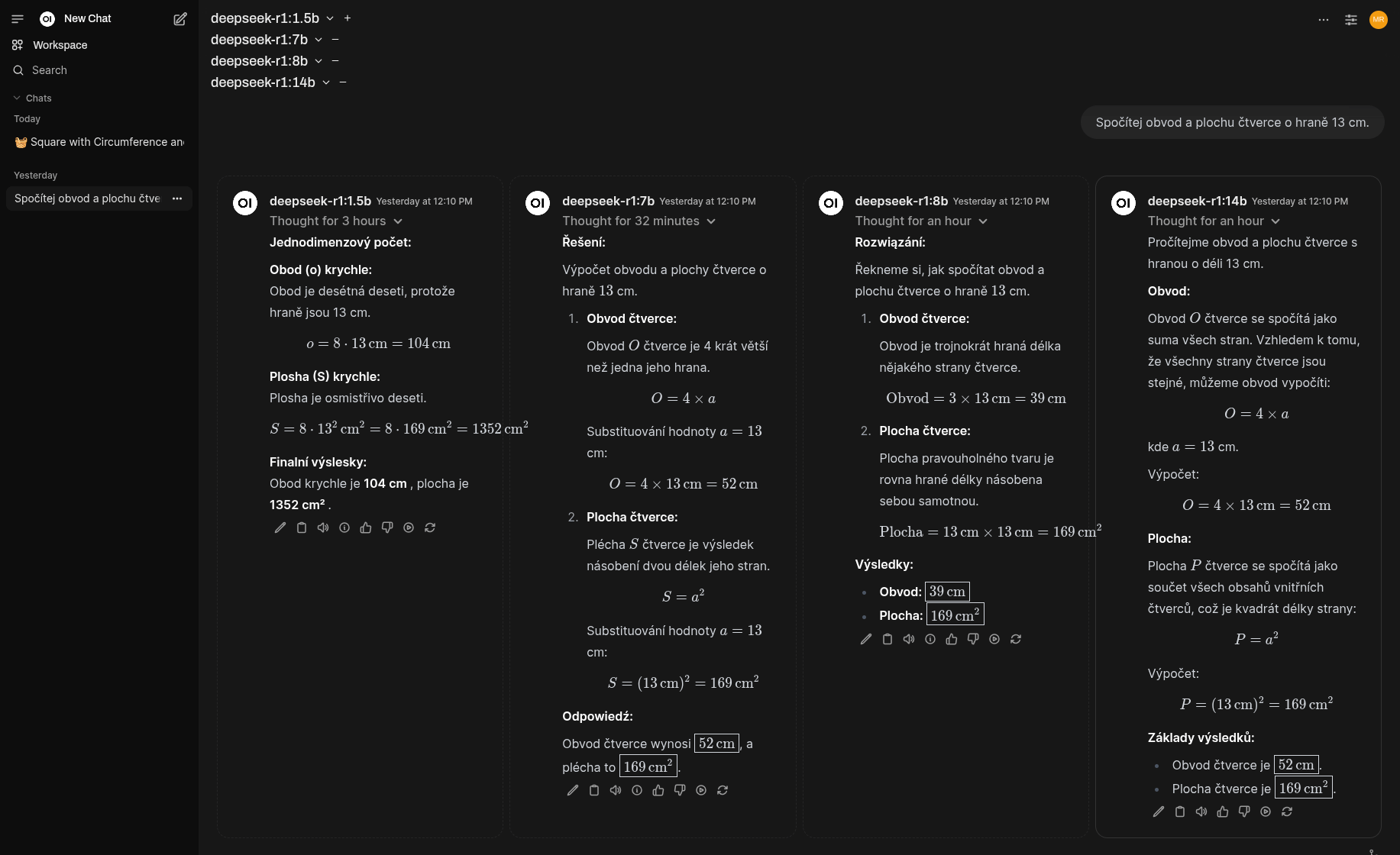Open chat controls sliders icon
This screenshot has width=1400, height=855.
(1351, 20)
